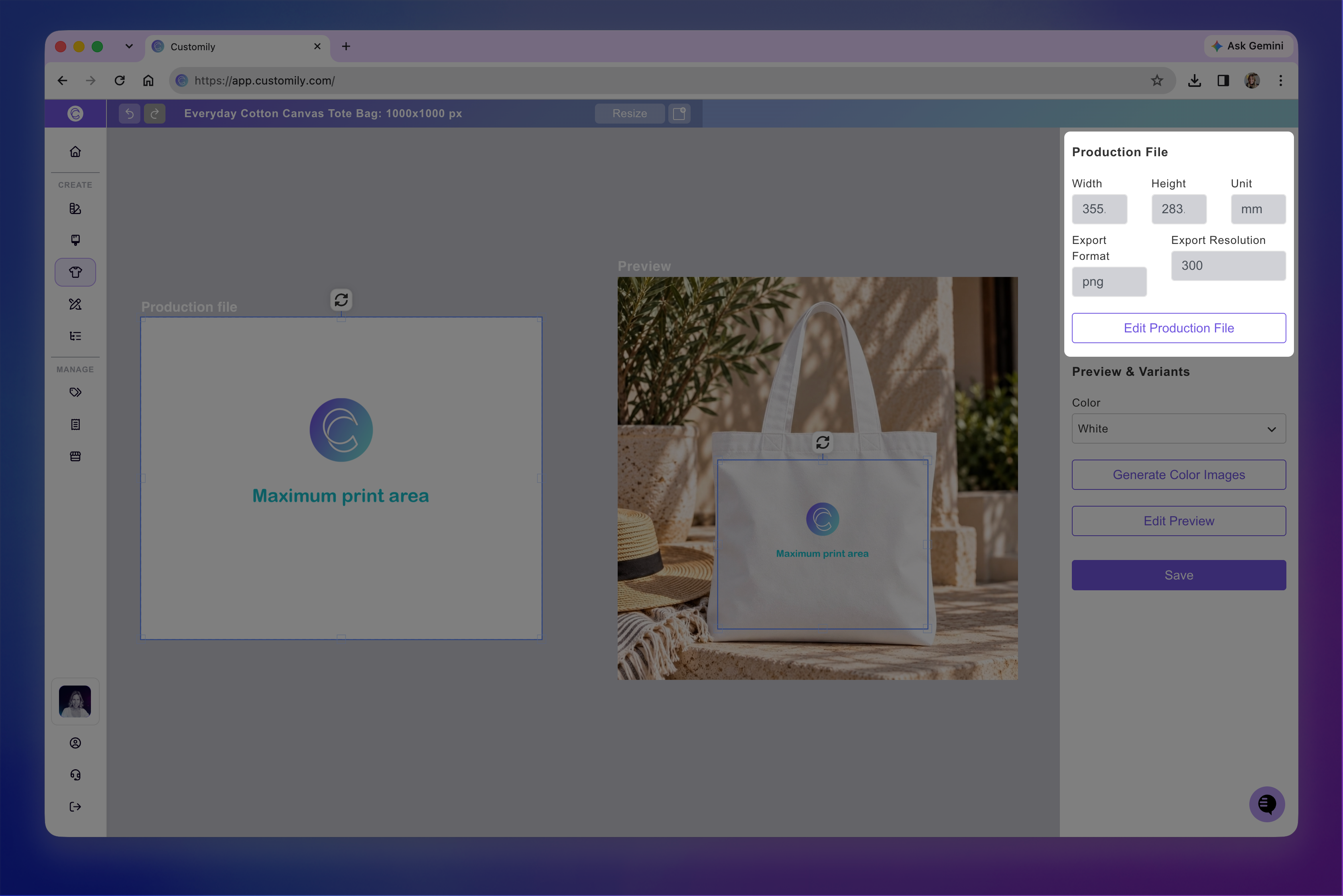The image size is (1343, 896).
Task: Click the replace icon on tote bag preview
Action: [x=823, y=442]
